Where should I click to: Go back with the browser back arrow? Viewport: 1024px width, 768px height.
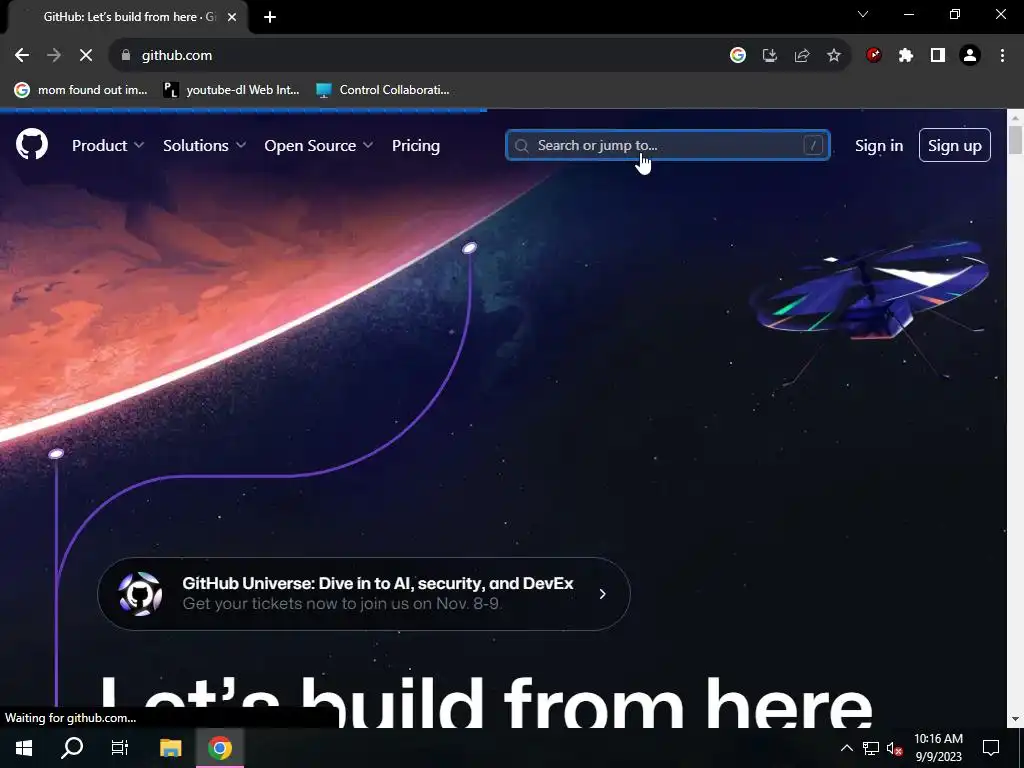pos(22,56)
